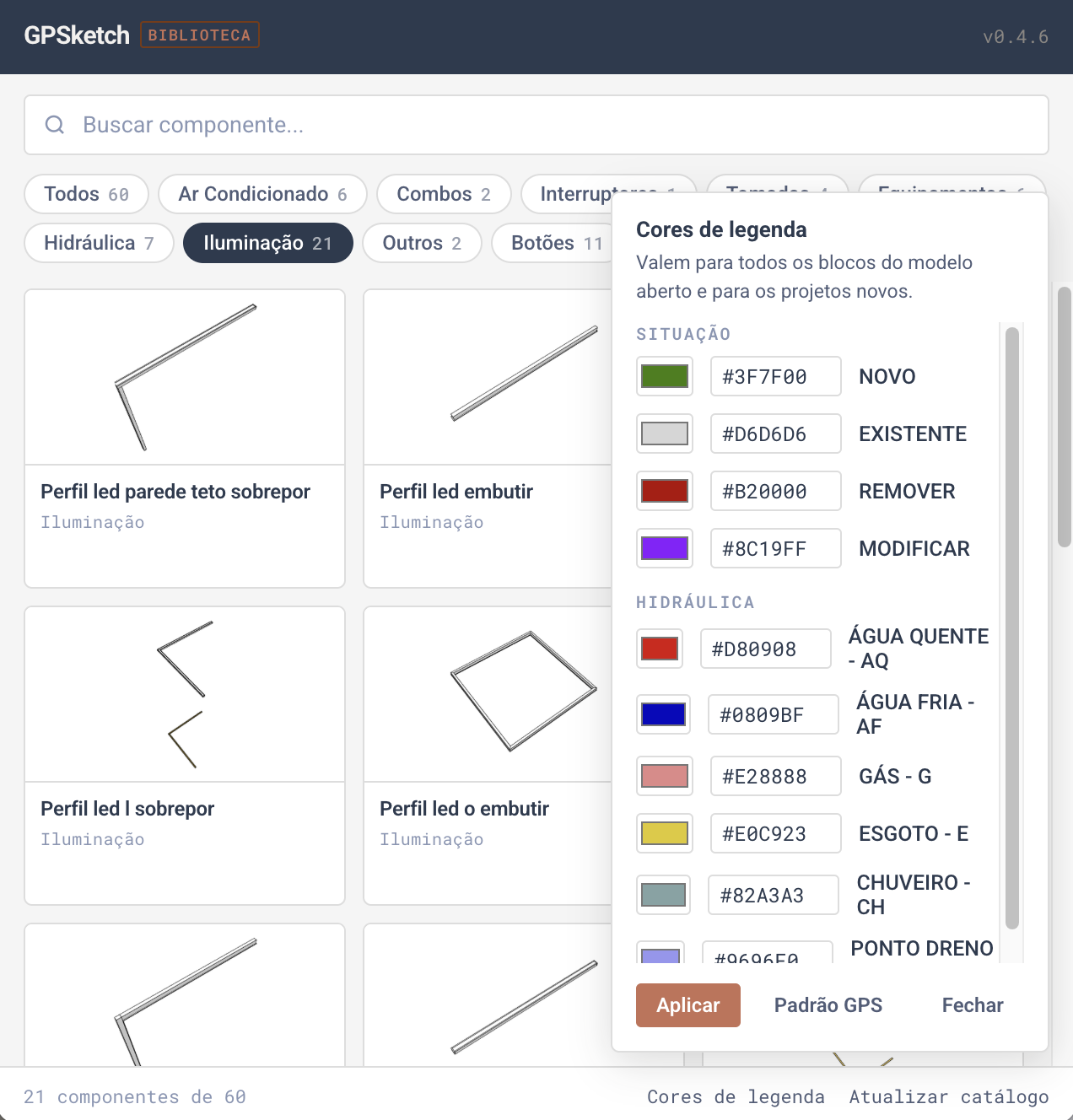Viewport: 1073px width, 1120px height.
Task: Click the BIBLIOTECA badge in header
Action: (x=200, y=35)
